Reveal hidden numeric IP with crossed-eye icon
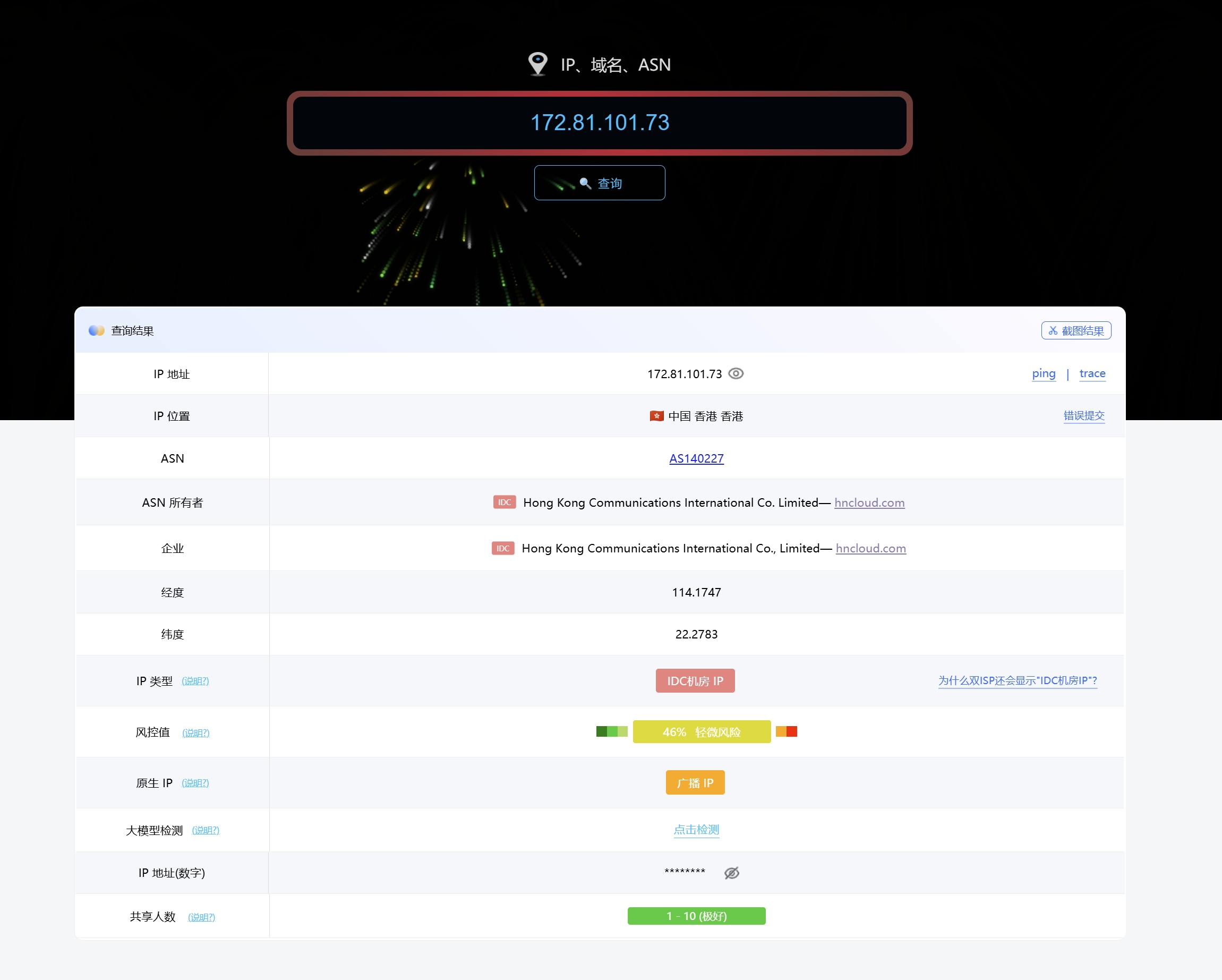 click(x=732, y=873)
